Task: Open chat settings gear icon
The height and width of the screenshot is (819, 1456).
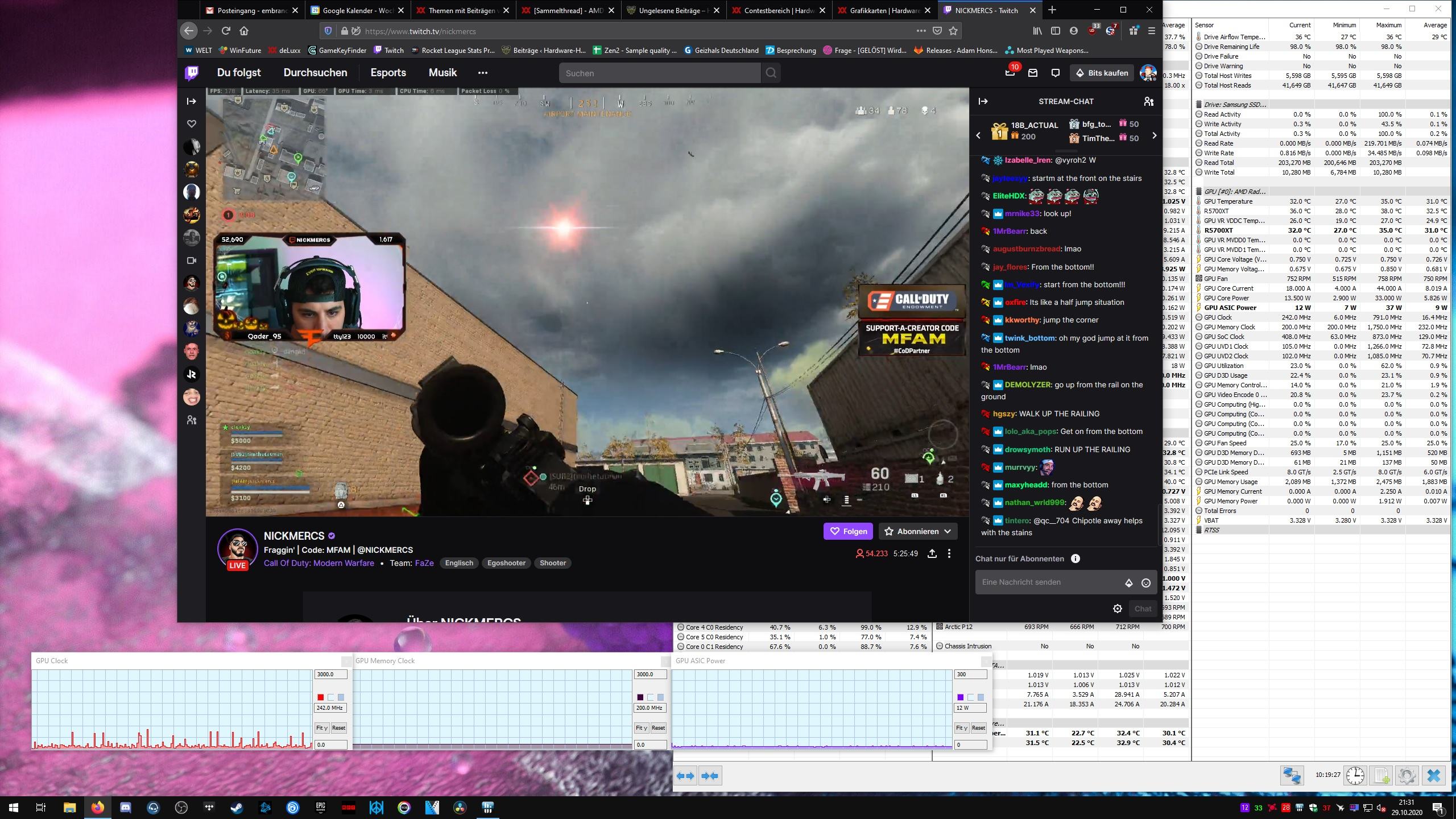Action: [1117, 609]
